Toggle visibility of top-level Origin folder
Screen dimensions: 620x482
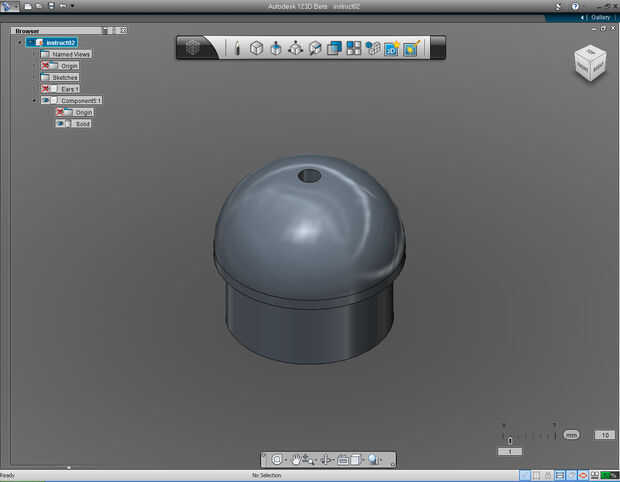pyautogui.click(x=45, y=66)
